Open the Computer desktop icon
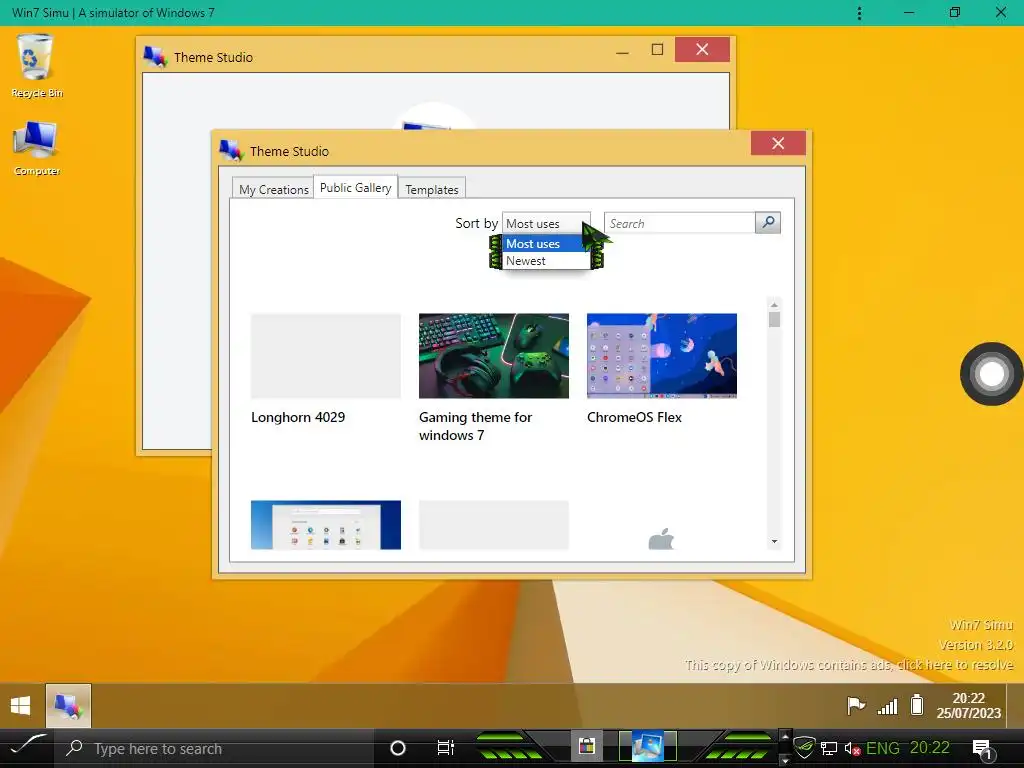 36,148
